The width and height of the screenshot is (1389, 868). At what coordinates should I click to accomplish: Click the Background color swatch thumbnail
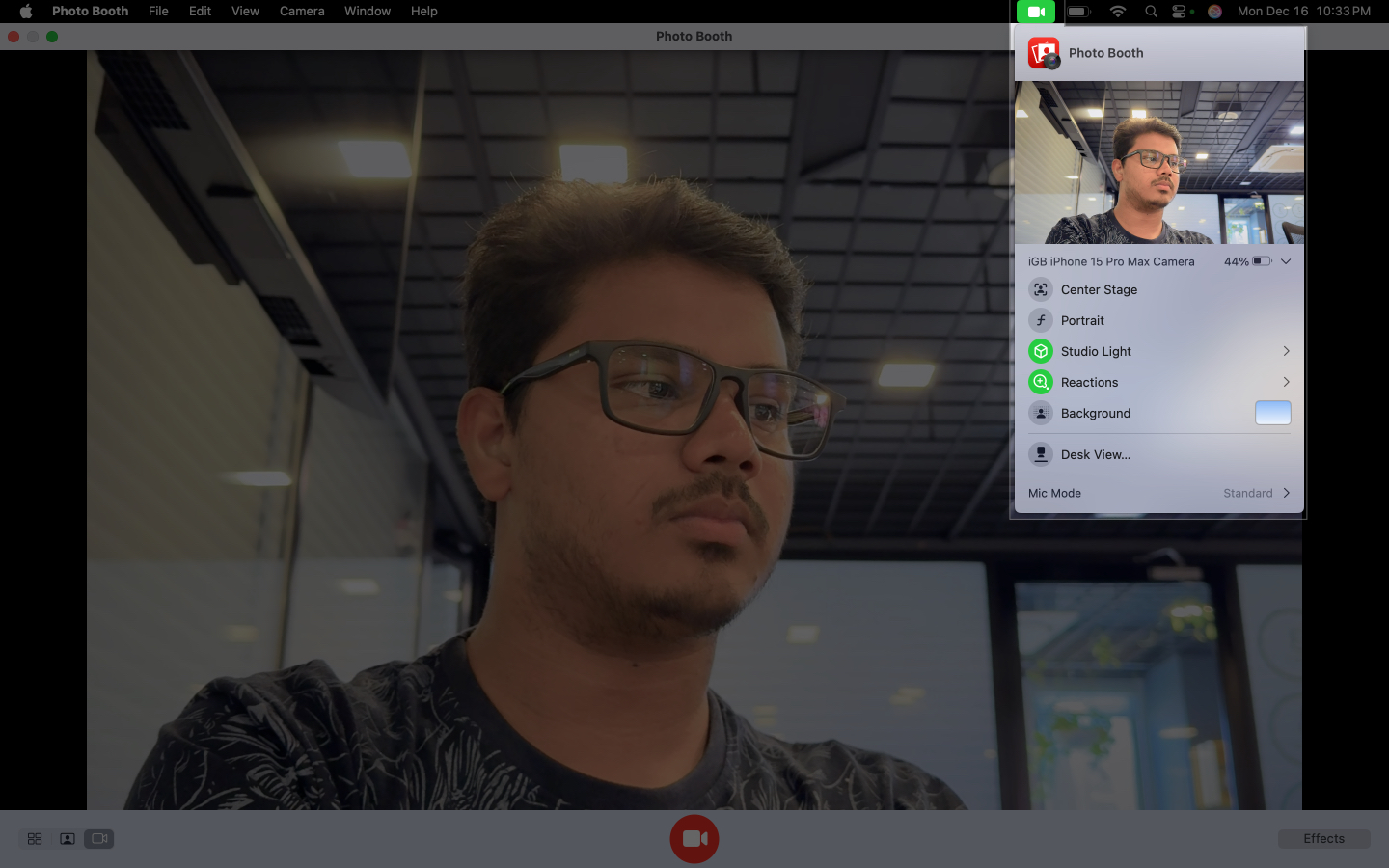click(1272, 413)
